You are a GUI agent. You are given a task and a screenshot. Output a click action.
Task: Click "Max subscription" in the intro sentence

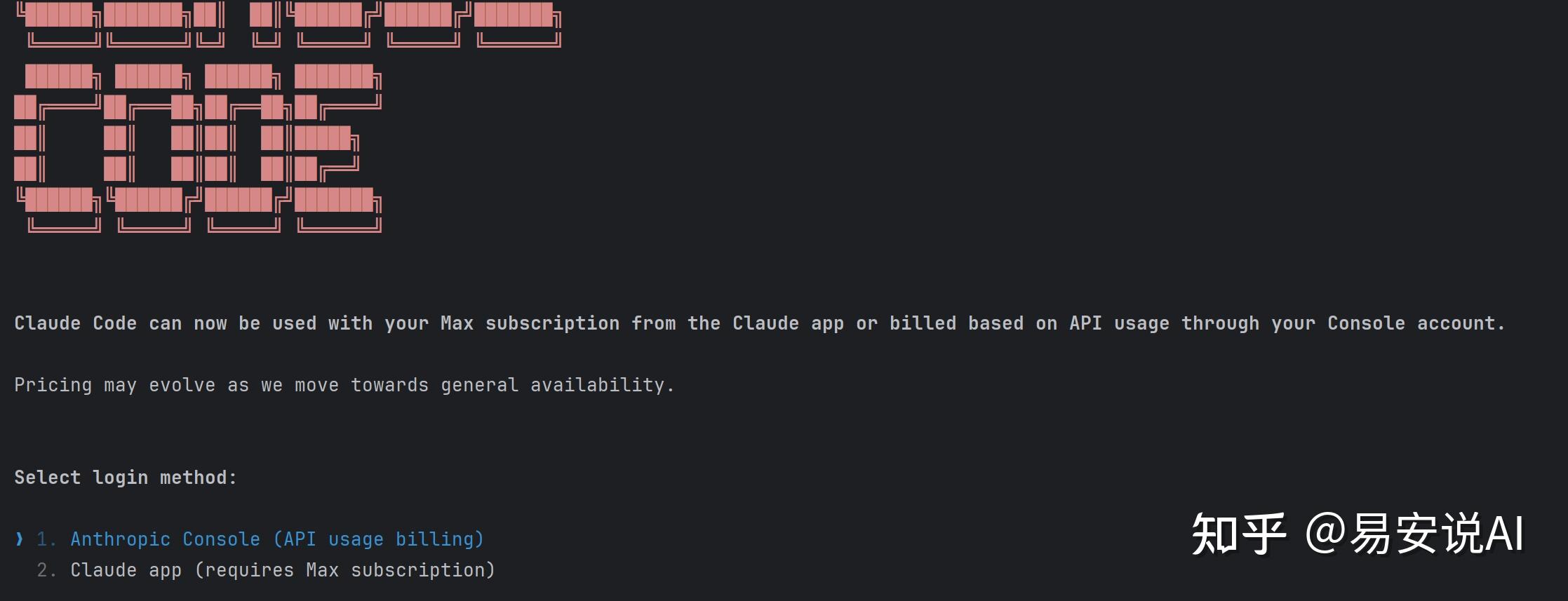pyautogui.click(x=530, y=323)
